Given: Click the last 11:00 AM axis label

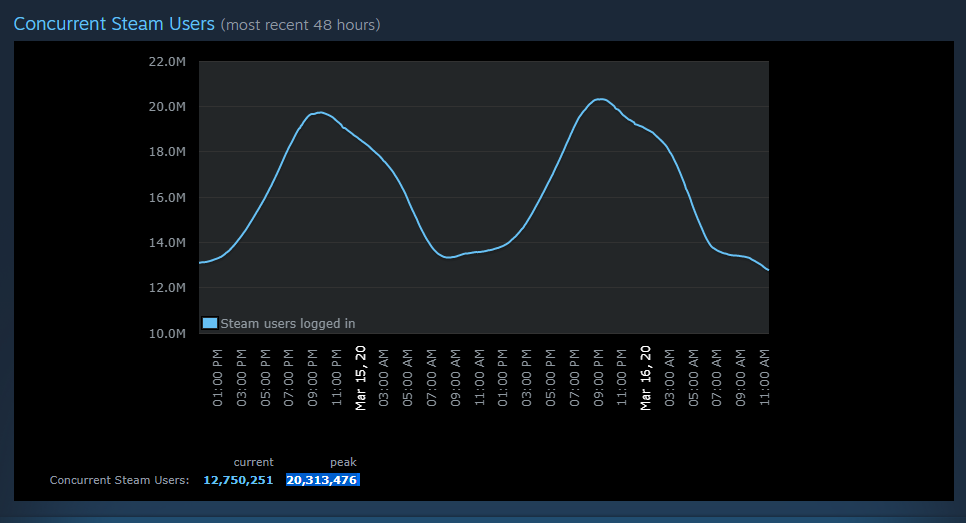Looking at the screenshot, I should pyautogui.click(x=764, y=378).
